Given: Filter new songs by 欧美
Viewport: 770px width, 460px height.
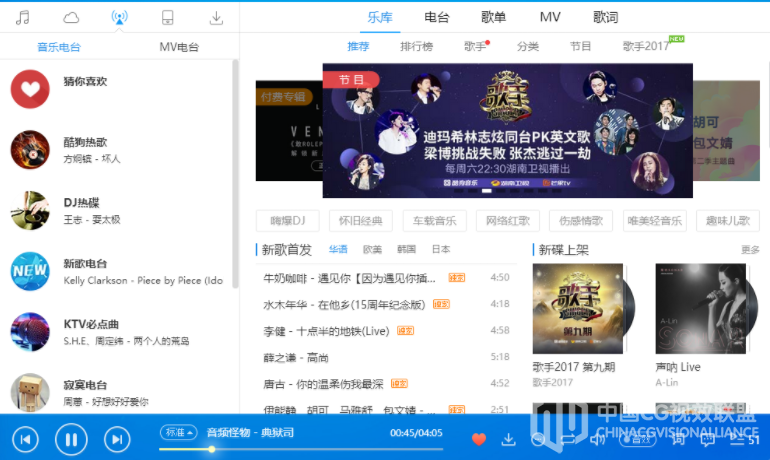Looking at the screenshot, I should pos(372,249).
